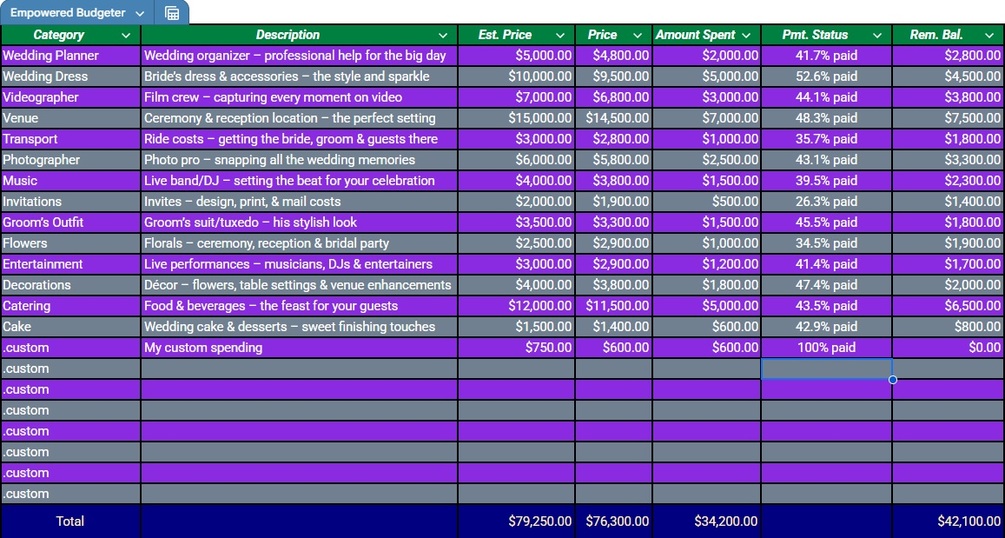Select the Wedding Dress category cell
1005x538 pixels.
pyautogui.click(x=71, y=76)
